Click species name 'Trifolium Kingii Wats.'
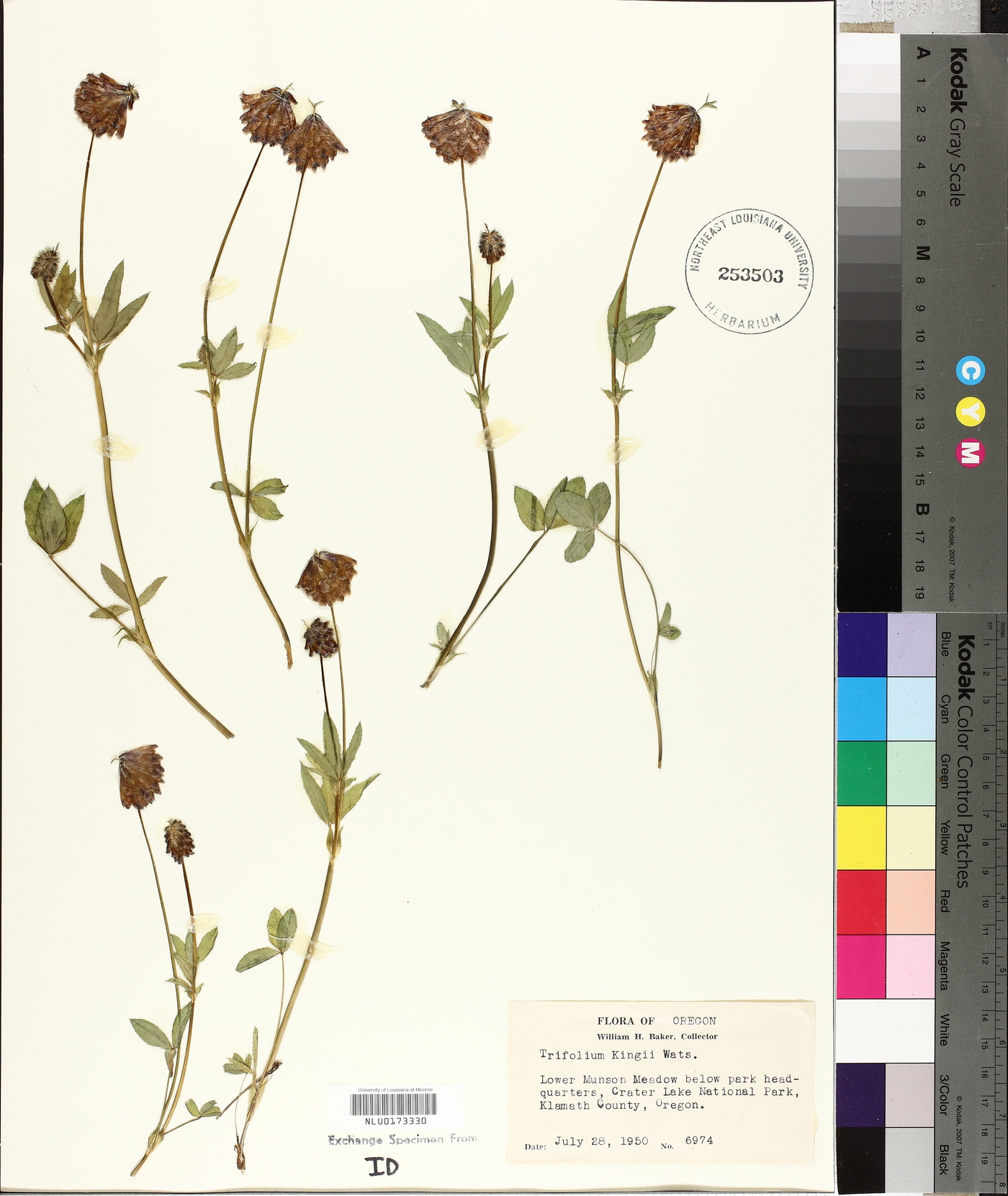 (x=618, y=1054)
